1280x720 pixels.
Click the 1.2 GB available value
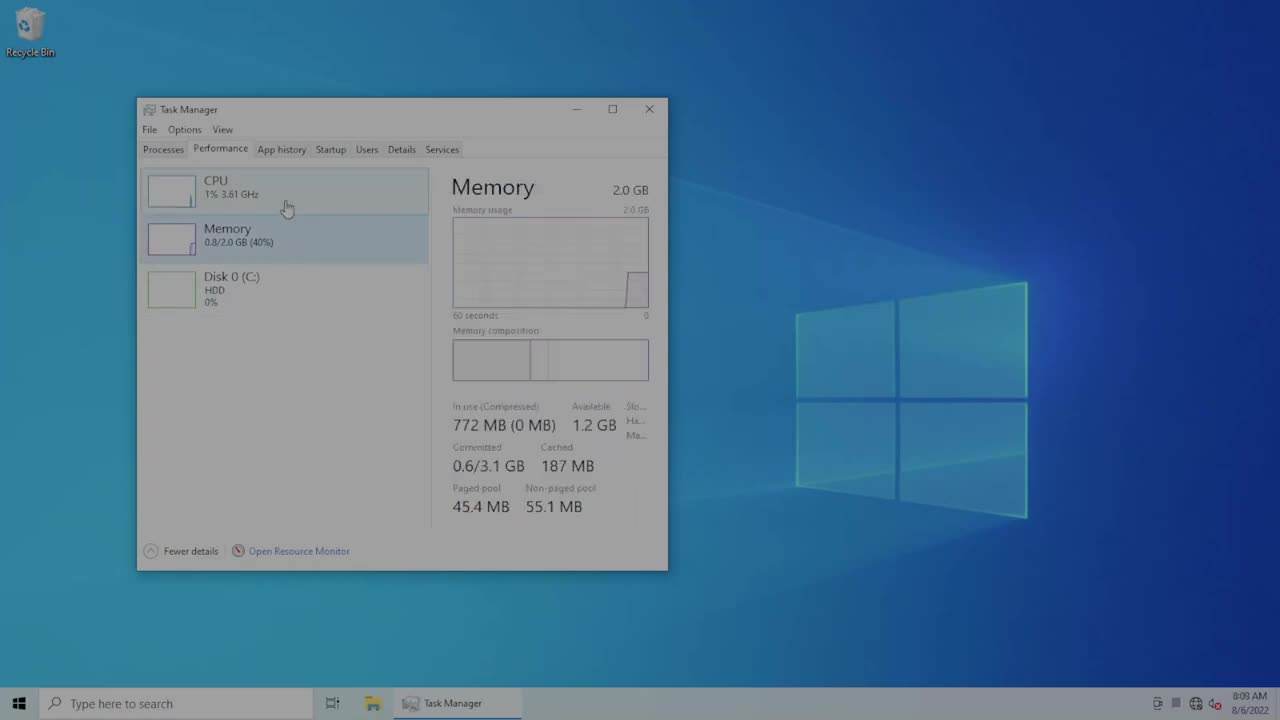(x=594, y=425)
